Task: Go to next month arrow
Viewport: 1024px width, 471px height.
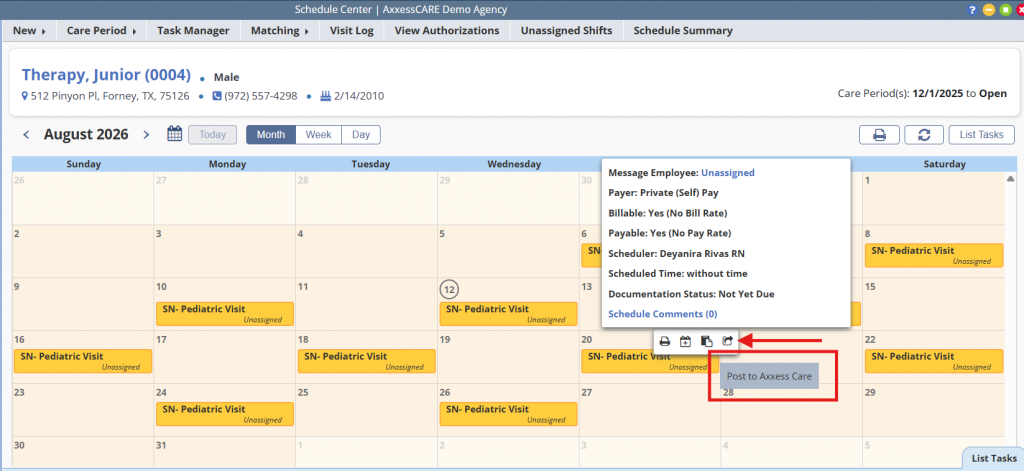Action: [x=146, y=135]
